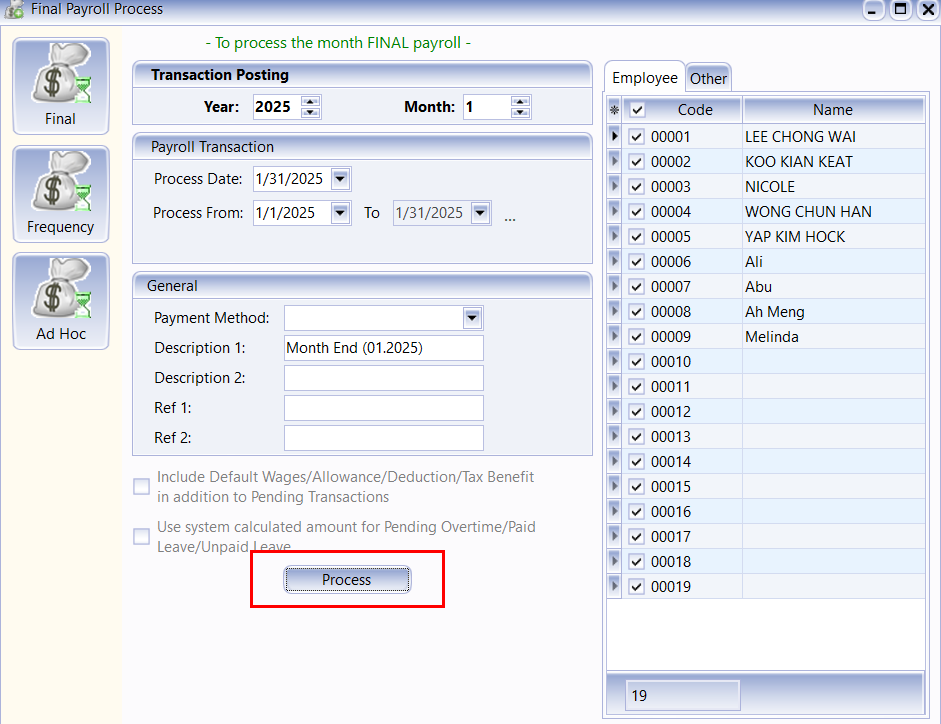941x724 pixels.
Task: Switch to the Other tab
Action: (708, 78)
